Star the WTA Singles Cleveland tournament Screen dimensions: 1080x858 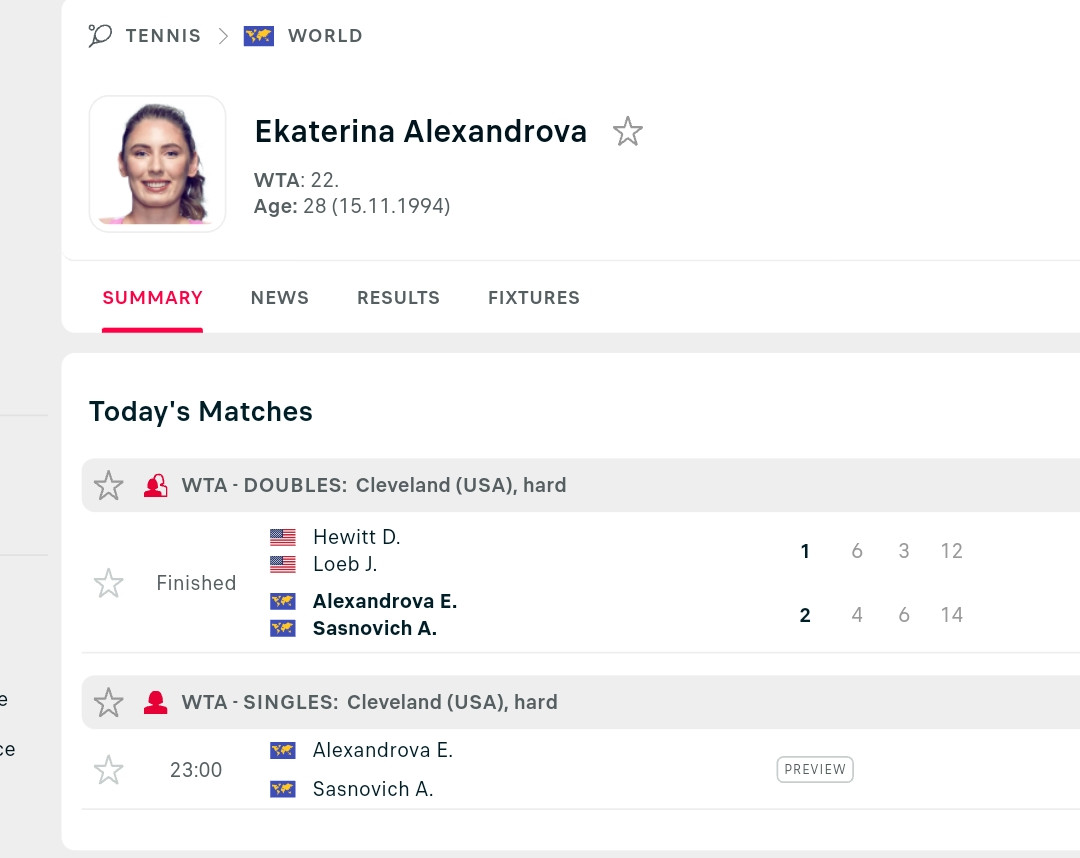click(x=108, y=702)
